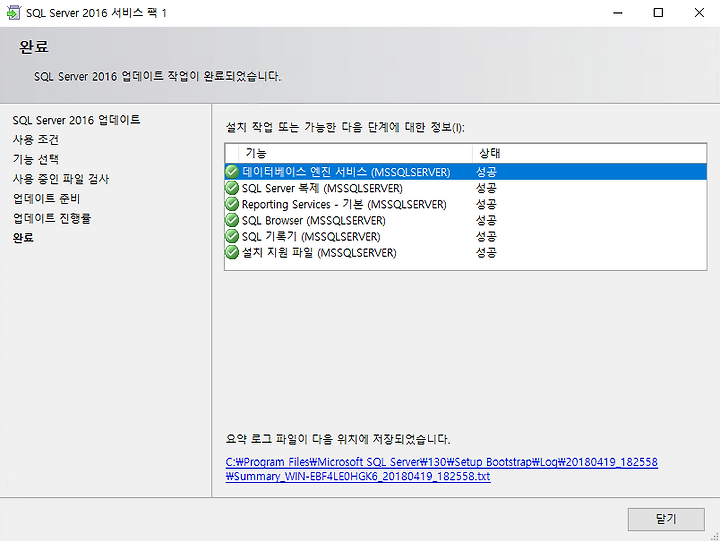Select the 설치 지원 파일 (MSSQLSERVER) row
Image resolution: width=720 pixels, height=541 pixels.
466,252
